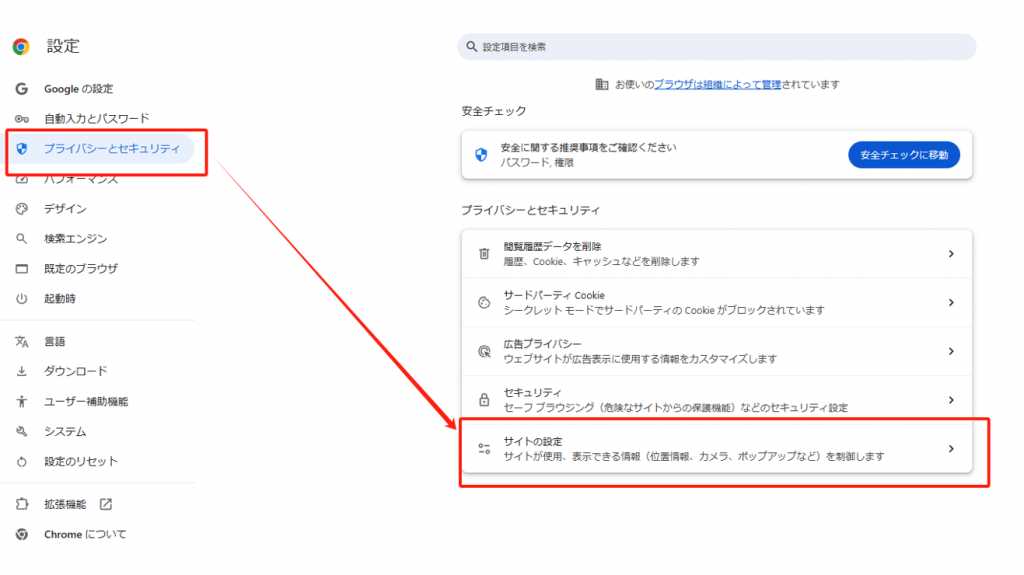The image size is (1024, 575).
Task: Click the Google G icon in sidebar
Action: point(22,89)
